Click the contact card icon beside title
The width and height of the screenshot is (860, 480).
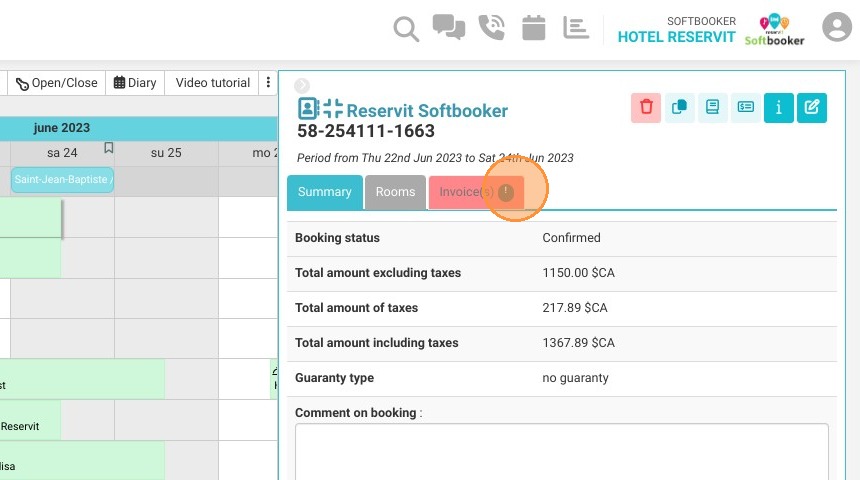[308, 109]
